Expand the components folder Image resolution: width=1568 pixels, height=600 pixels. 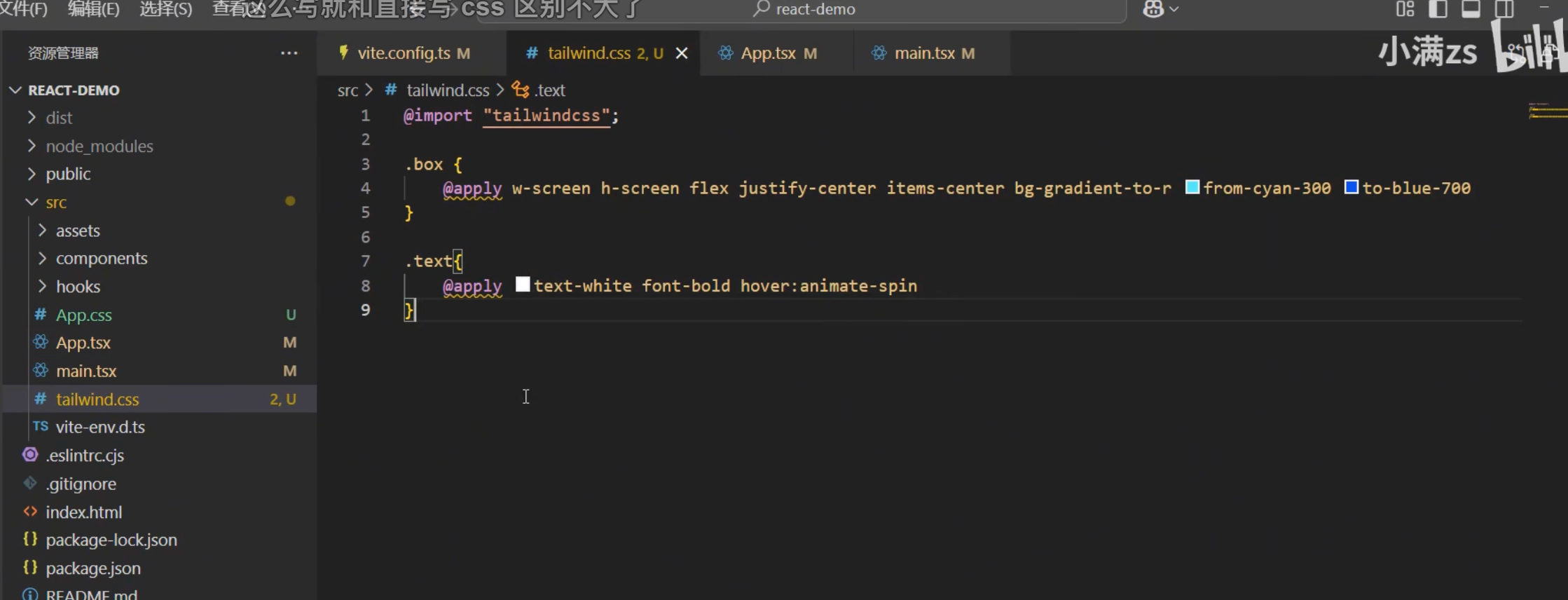click(x=102, y=259)
